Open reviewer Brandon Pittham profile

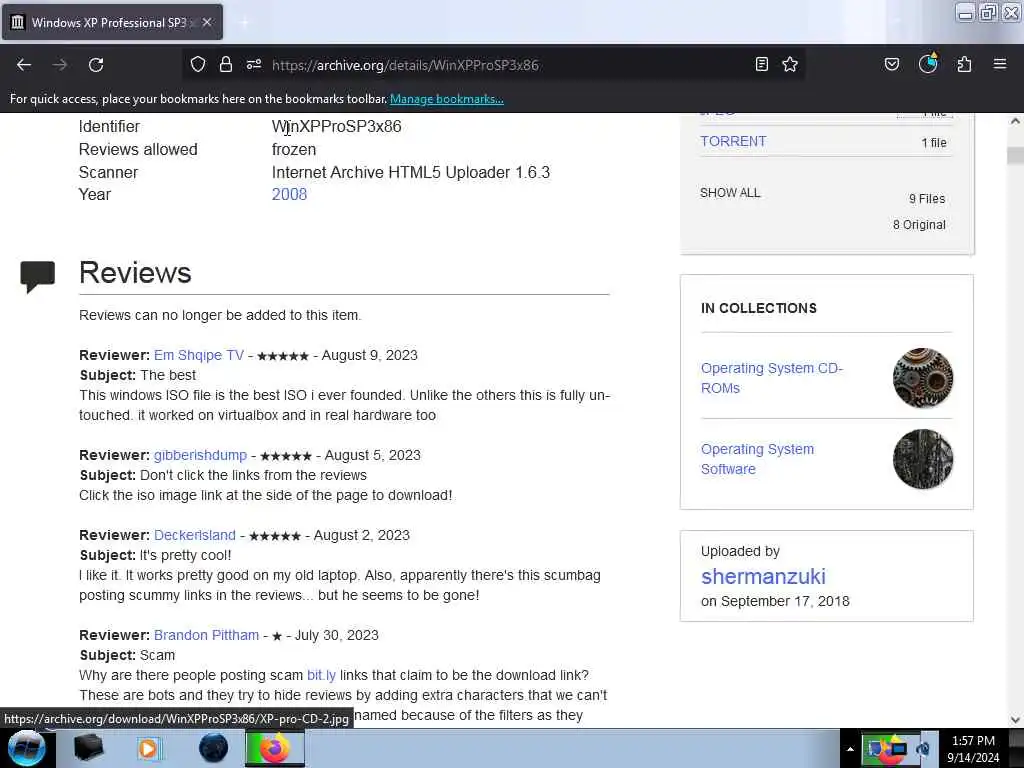[x=206, y=635]
